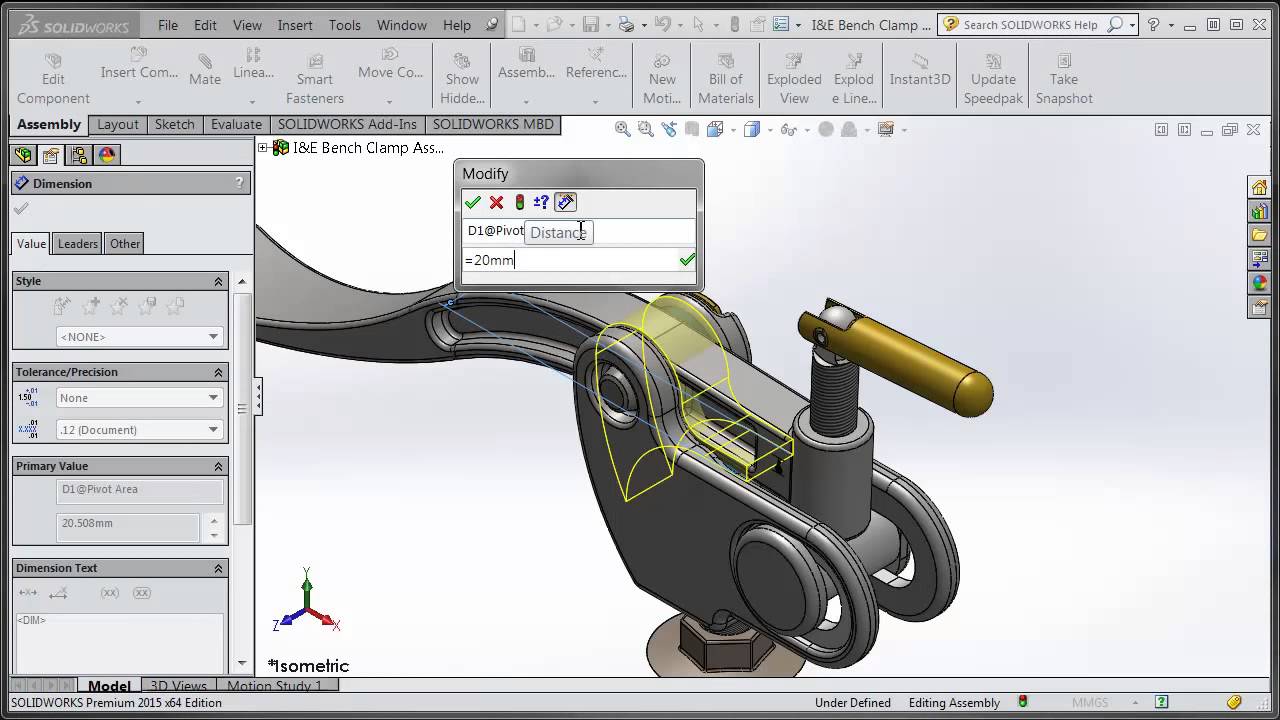
Task: Select the Evaluate CommandManager tab
Action: pyautogui.click(x=237, y=125)
